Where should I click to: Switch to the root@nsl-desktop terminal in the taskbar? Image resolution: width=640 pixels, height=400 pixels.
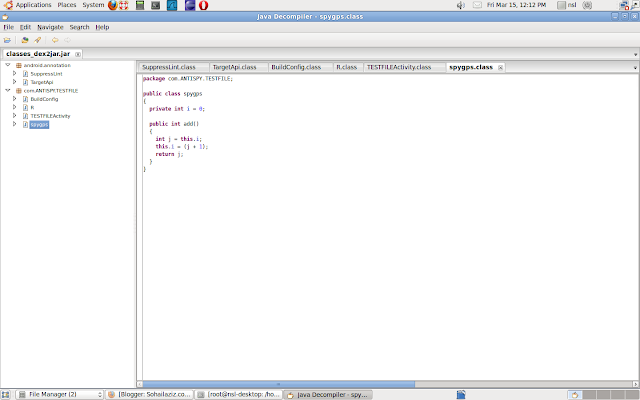[239, 395]
